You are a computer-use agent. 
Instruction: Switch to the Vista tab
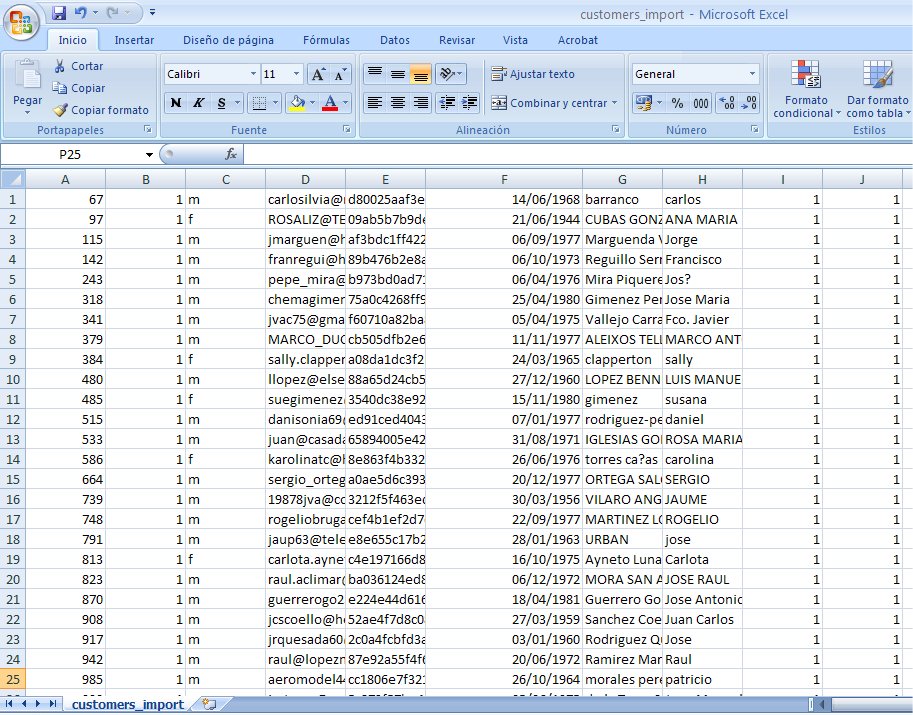point(515,40)
